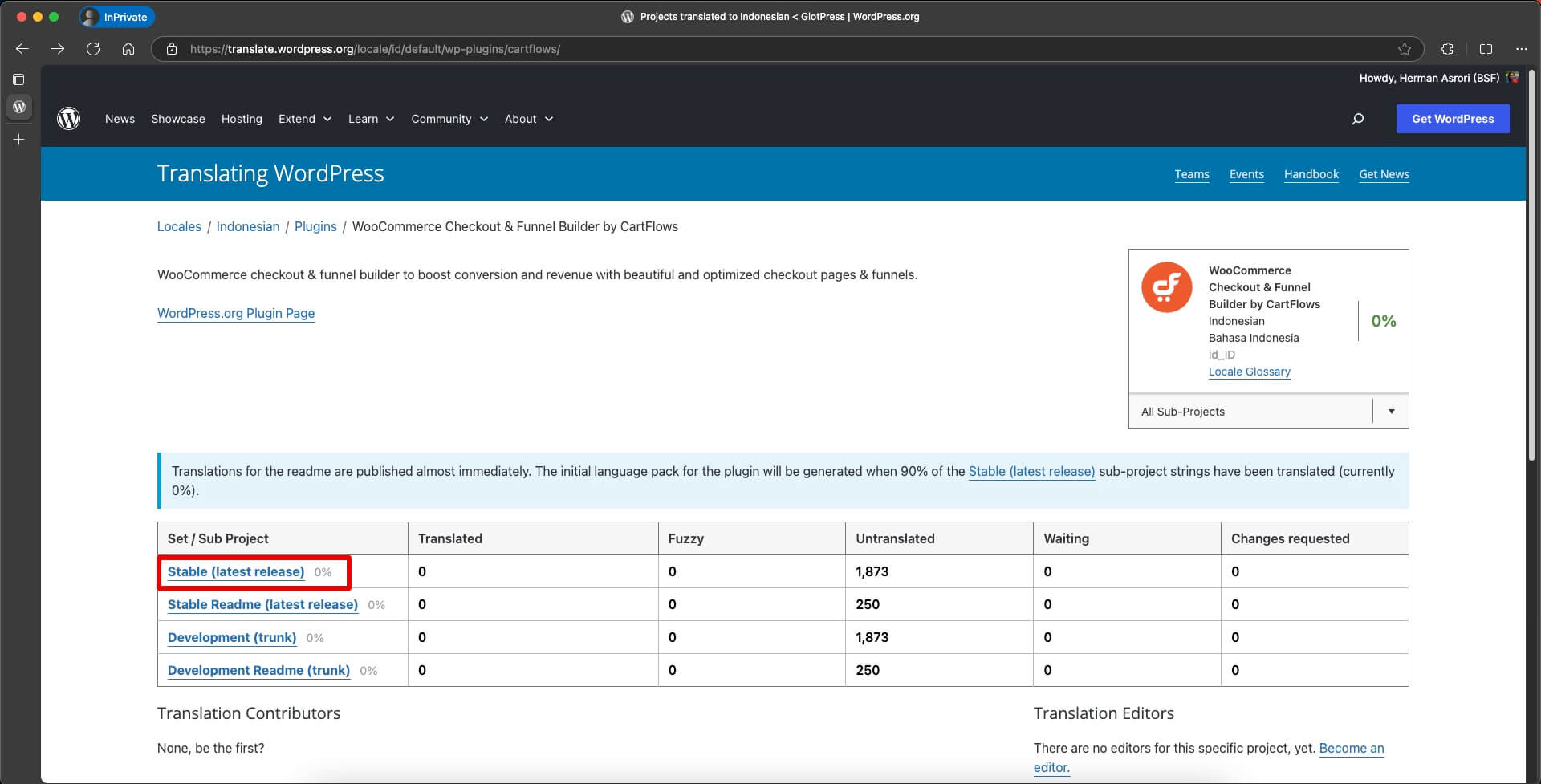Expand the Extend menu
Viewport: 1541px width, 784px height.
coord(304,119)
